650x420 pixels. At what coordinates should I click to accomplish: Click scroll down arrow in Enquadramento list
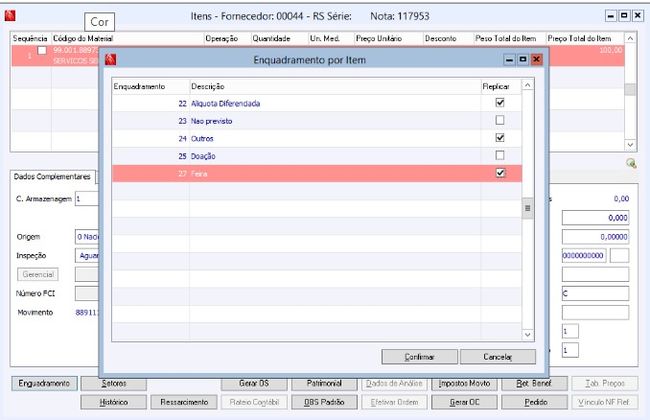pos(527,334)
